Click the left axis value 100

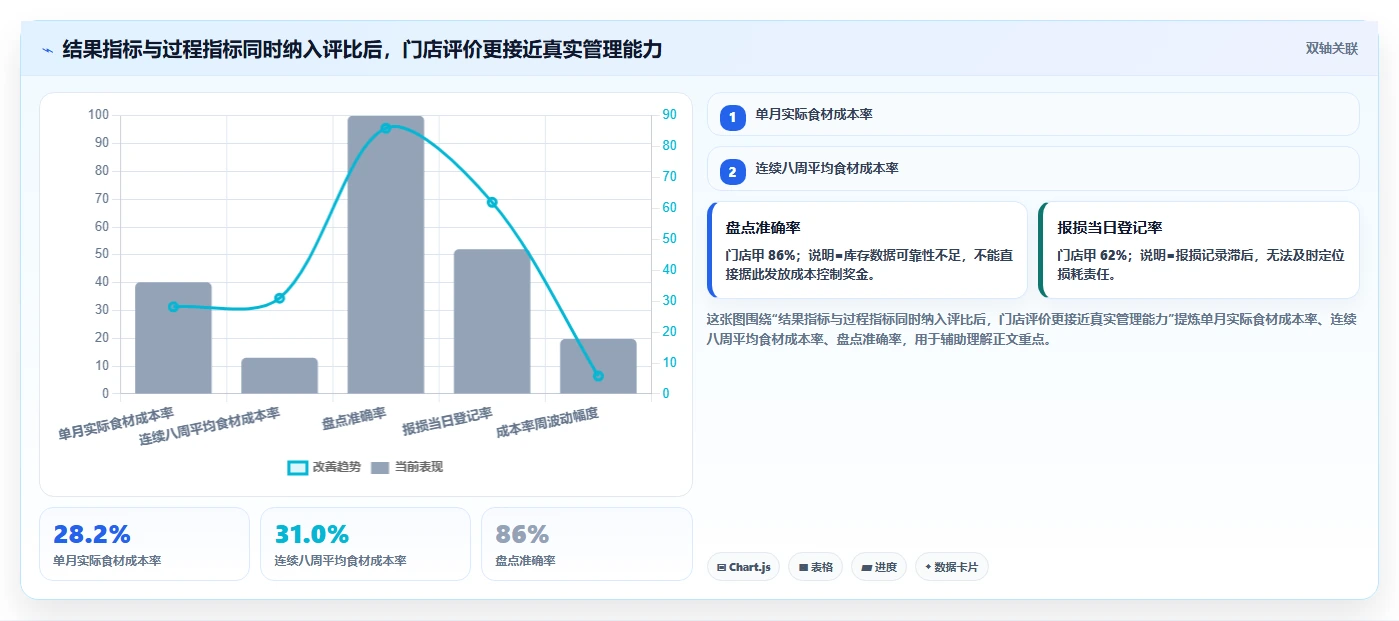(98, 115)
